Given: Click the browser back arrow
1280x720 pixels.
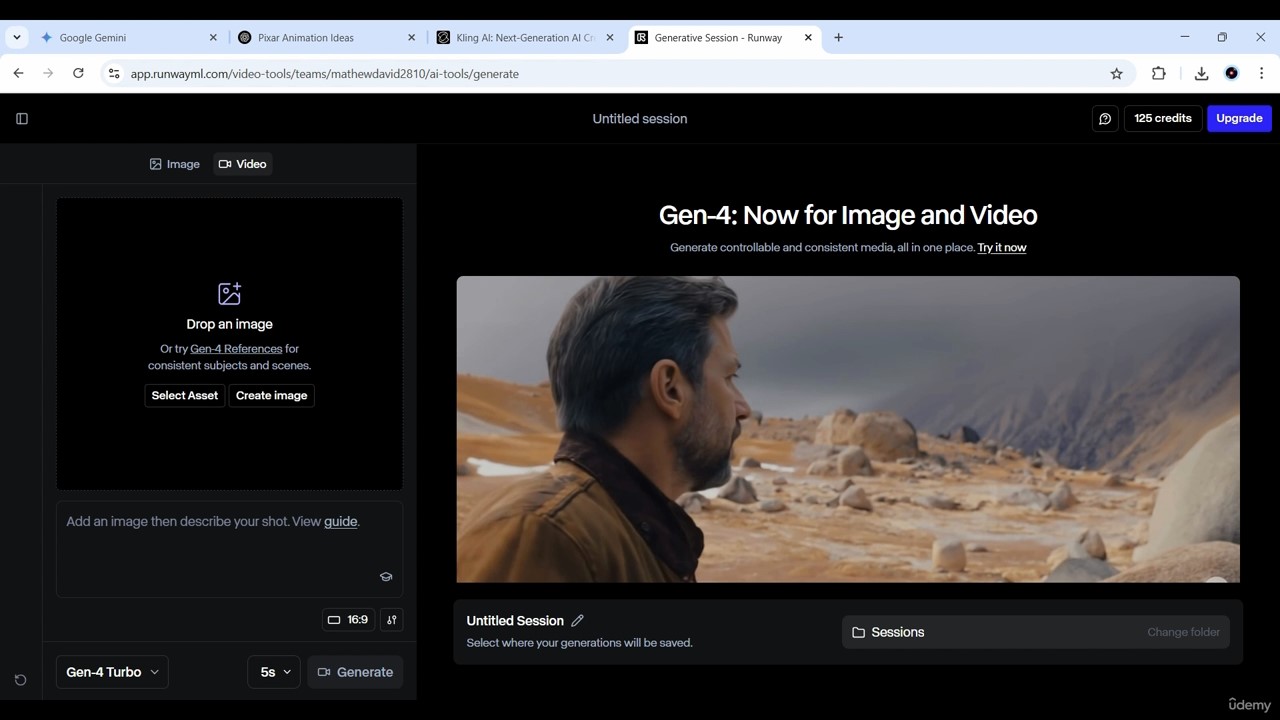Looking at the screenshot, I should click(x=18, y=73).
